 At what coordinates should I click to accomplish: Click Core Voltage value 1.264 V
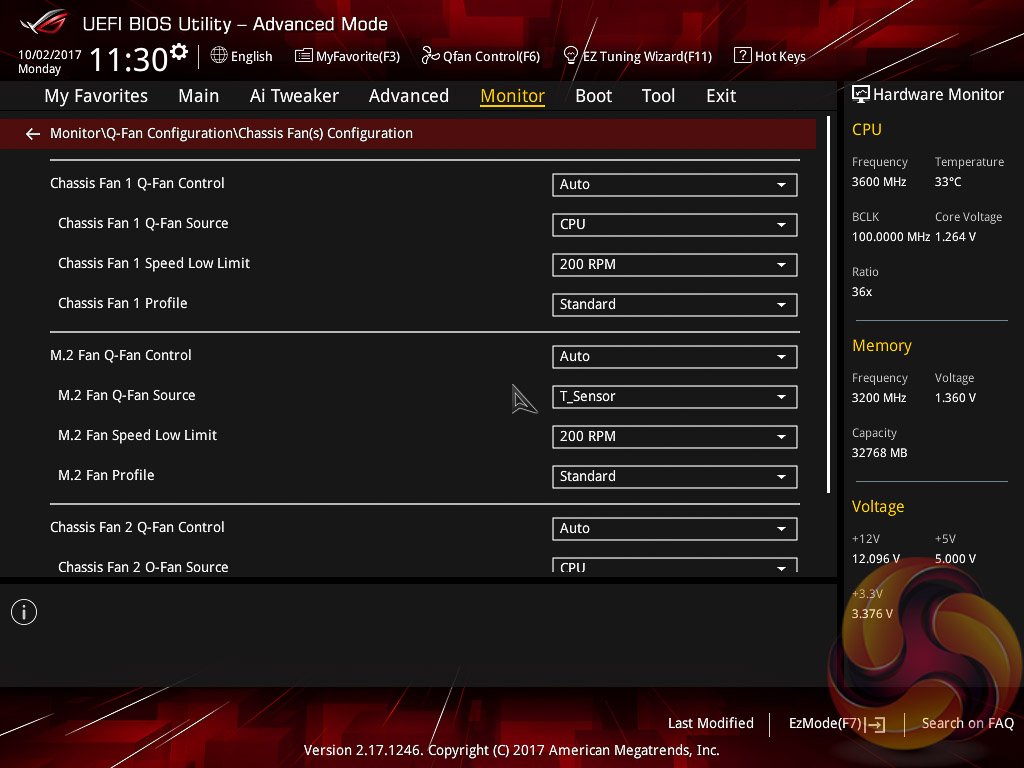955,237
